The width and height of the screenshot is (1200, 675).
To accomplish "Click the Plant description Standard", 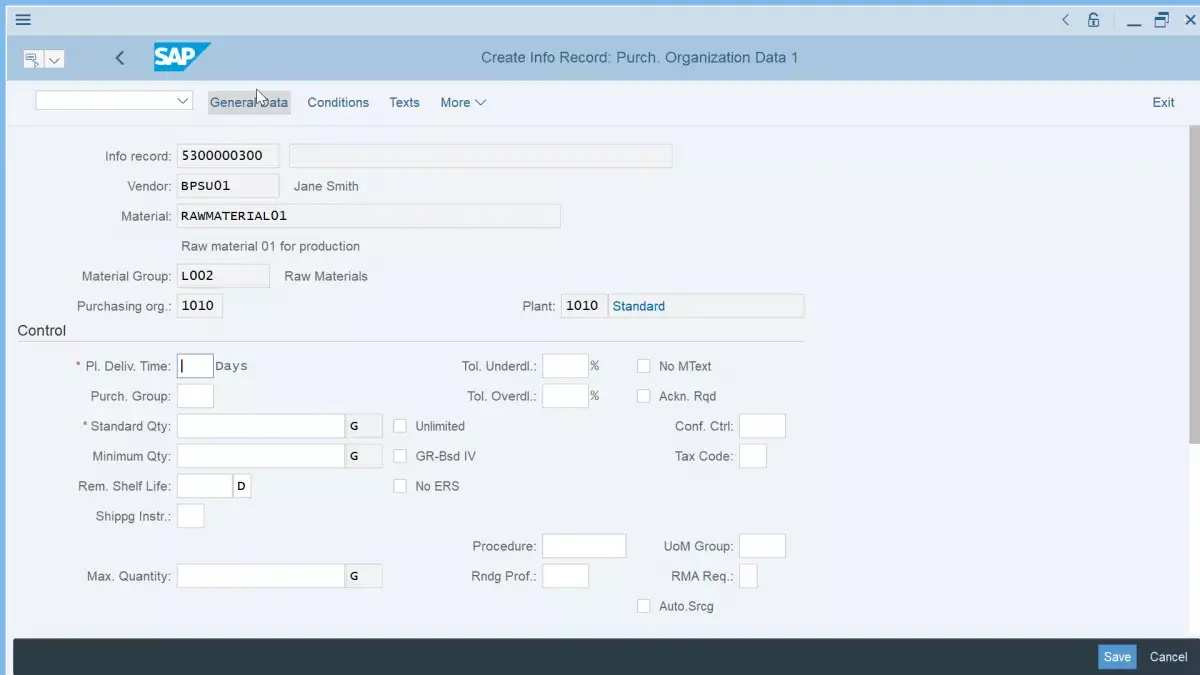I will point(706,306).
